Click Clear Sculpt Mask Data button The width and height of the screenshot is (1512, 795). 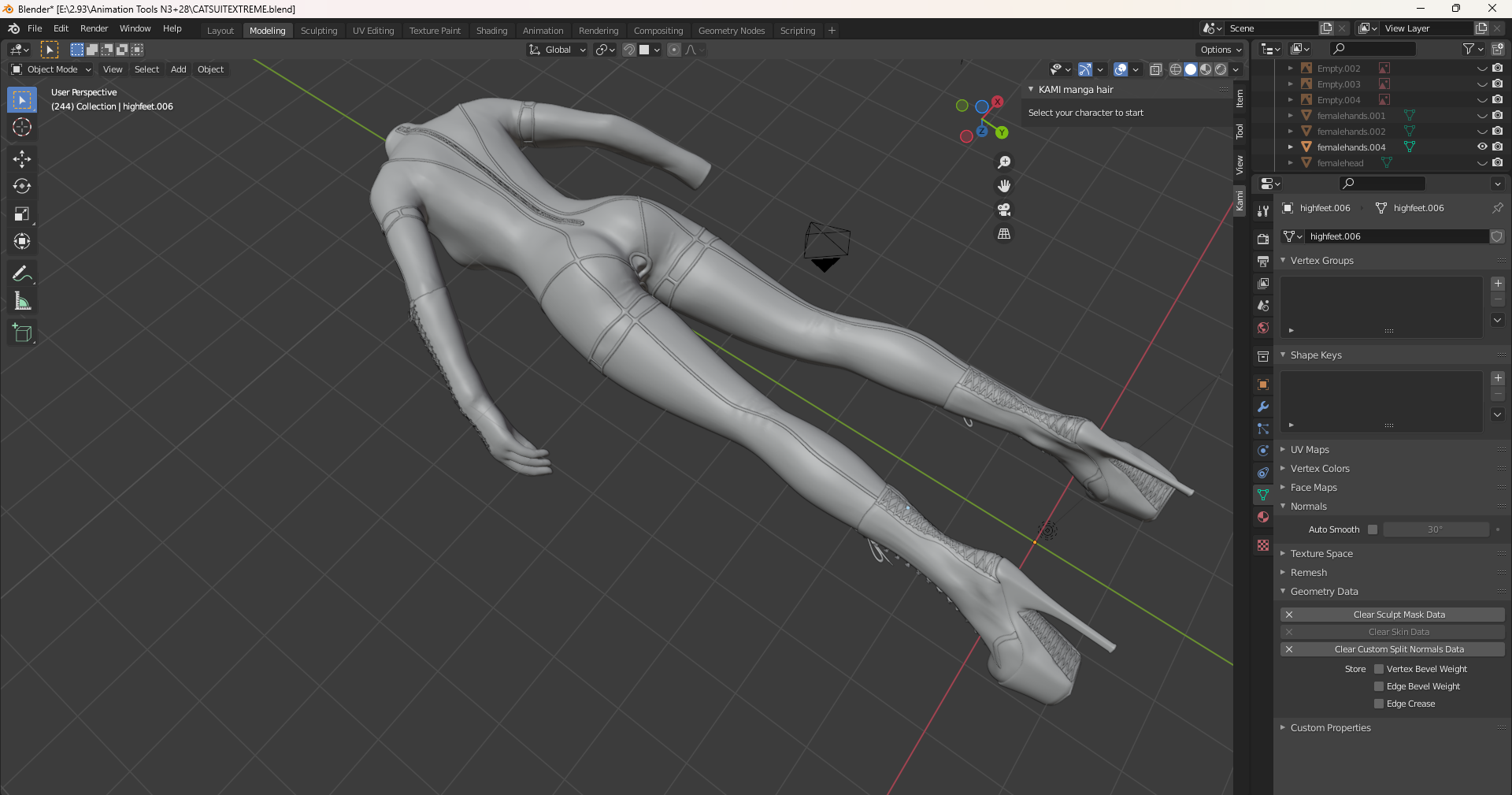coord(1392,615)
